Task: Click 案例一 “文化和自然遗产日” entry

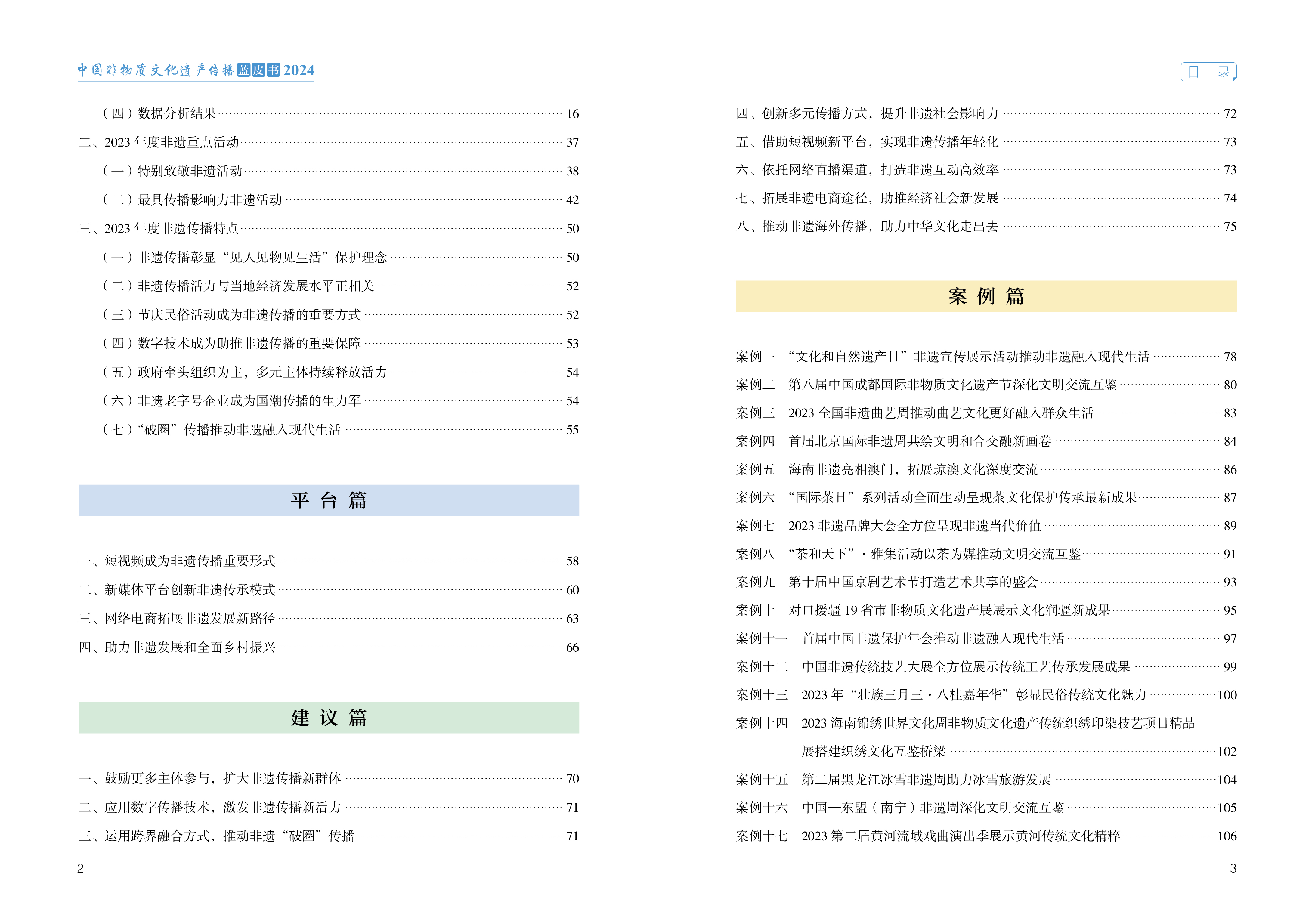Action: tap(986, 357)
